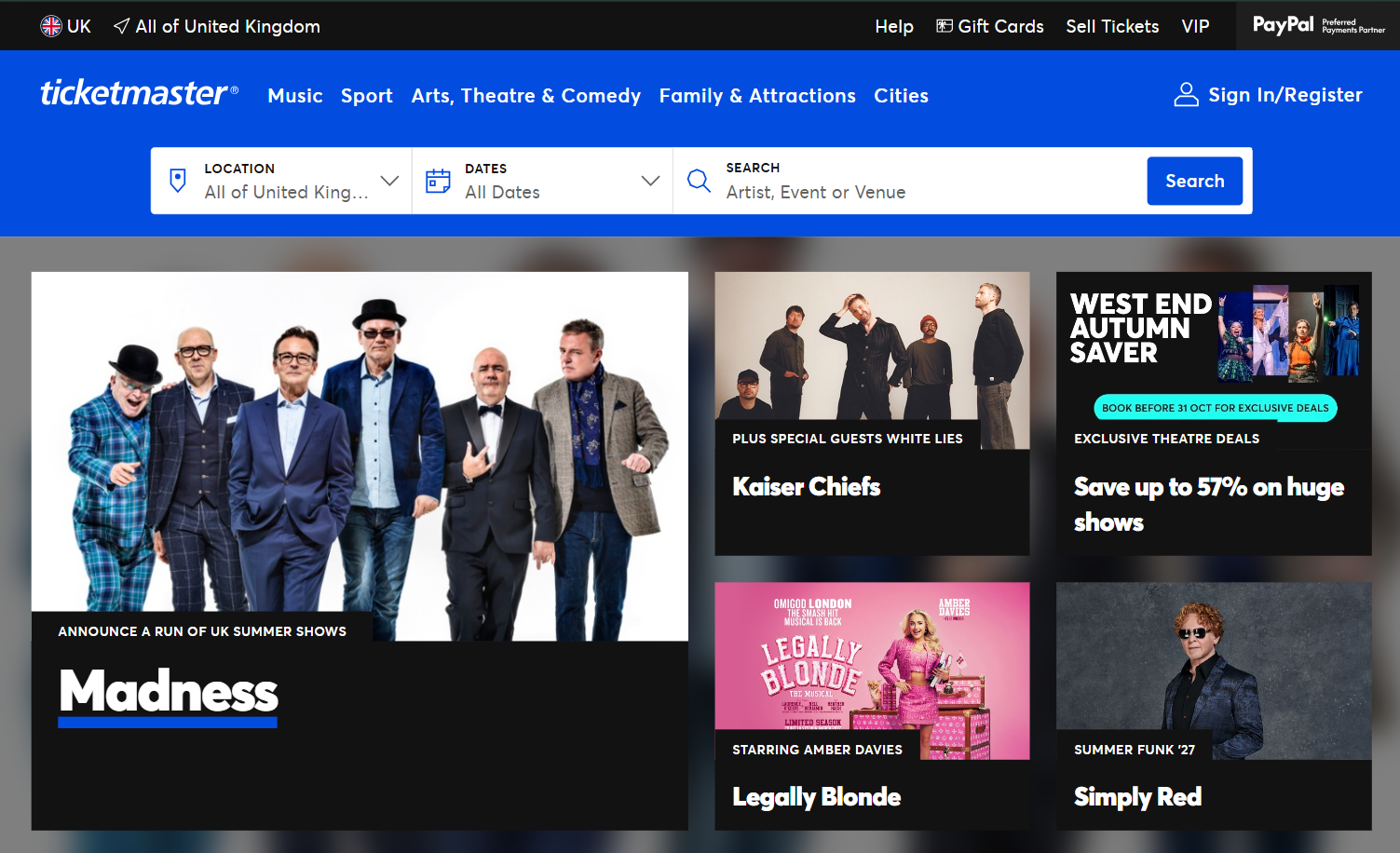Image resolution: width=1400 pixels, height=853 pixels.
Task: Click the 'Starring Amber Davies' label
Action: pos(818,750)
